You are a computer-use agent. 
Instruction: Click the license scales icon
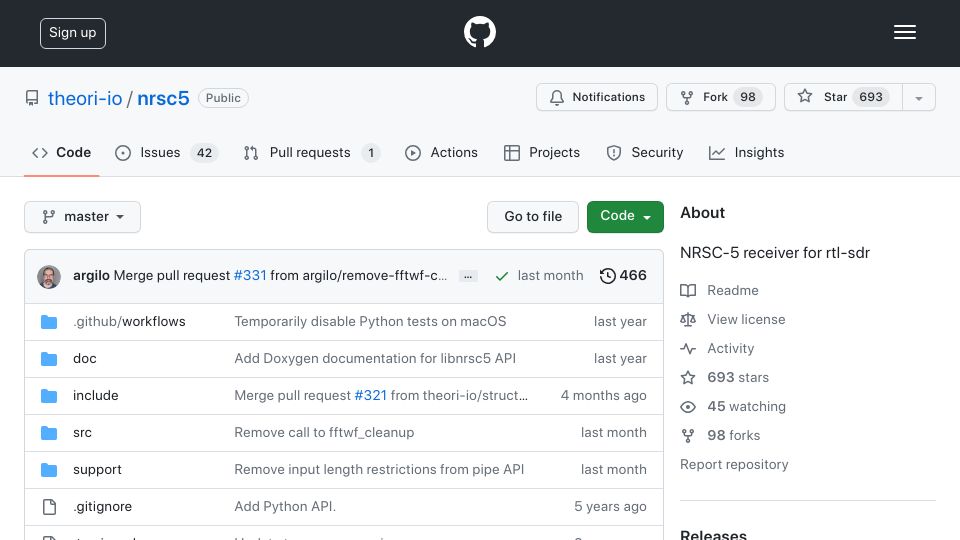click(688, 320)
